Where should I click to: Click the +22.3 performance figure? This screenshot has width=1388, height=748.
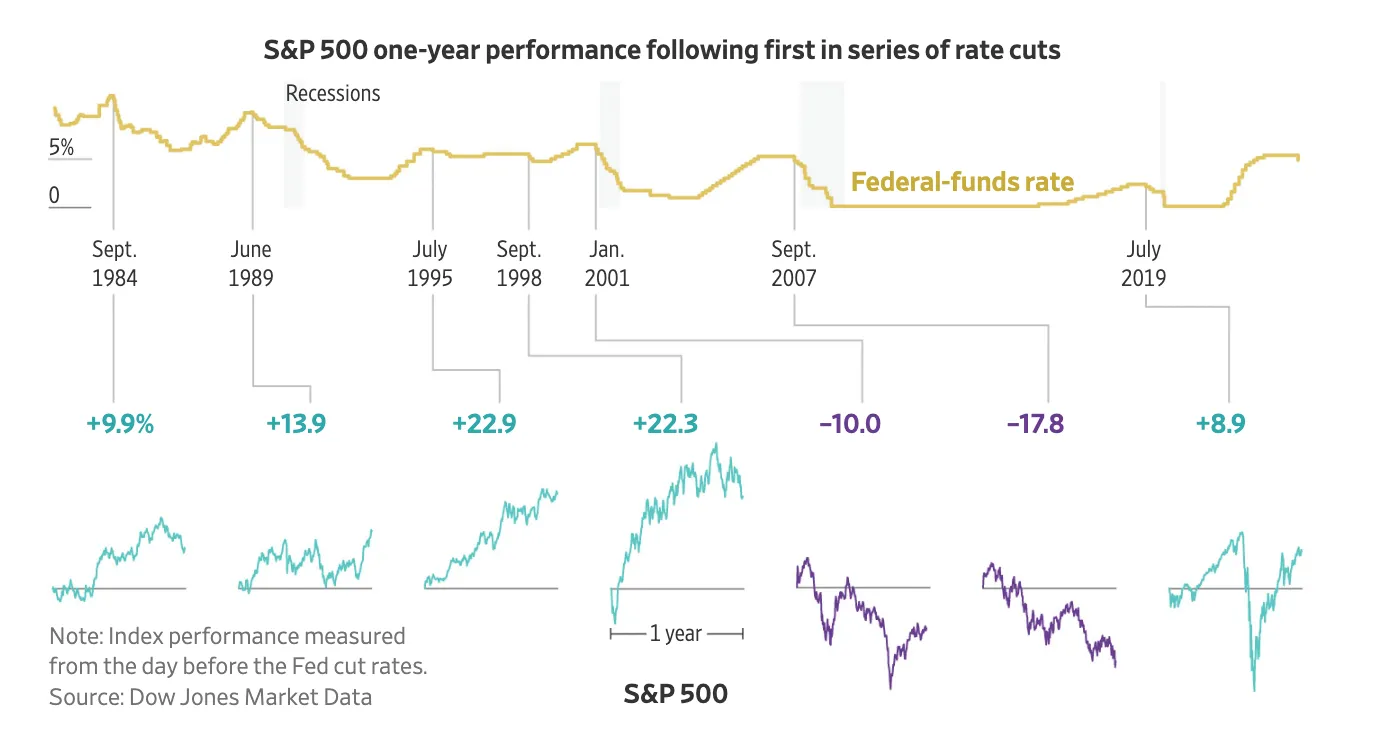point(665,424)
